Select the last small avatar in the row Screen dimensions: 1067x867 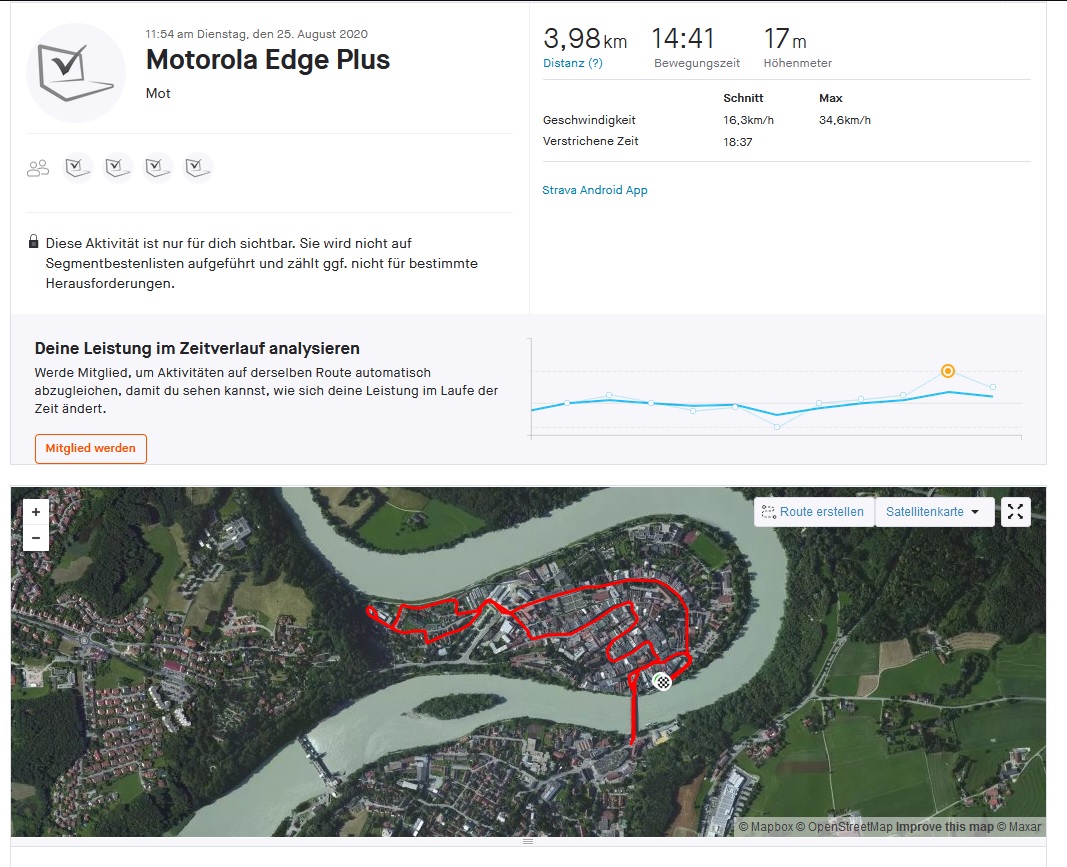point(198,168)
